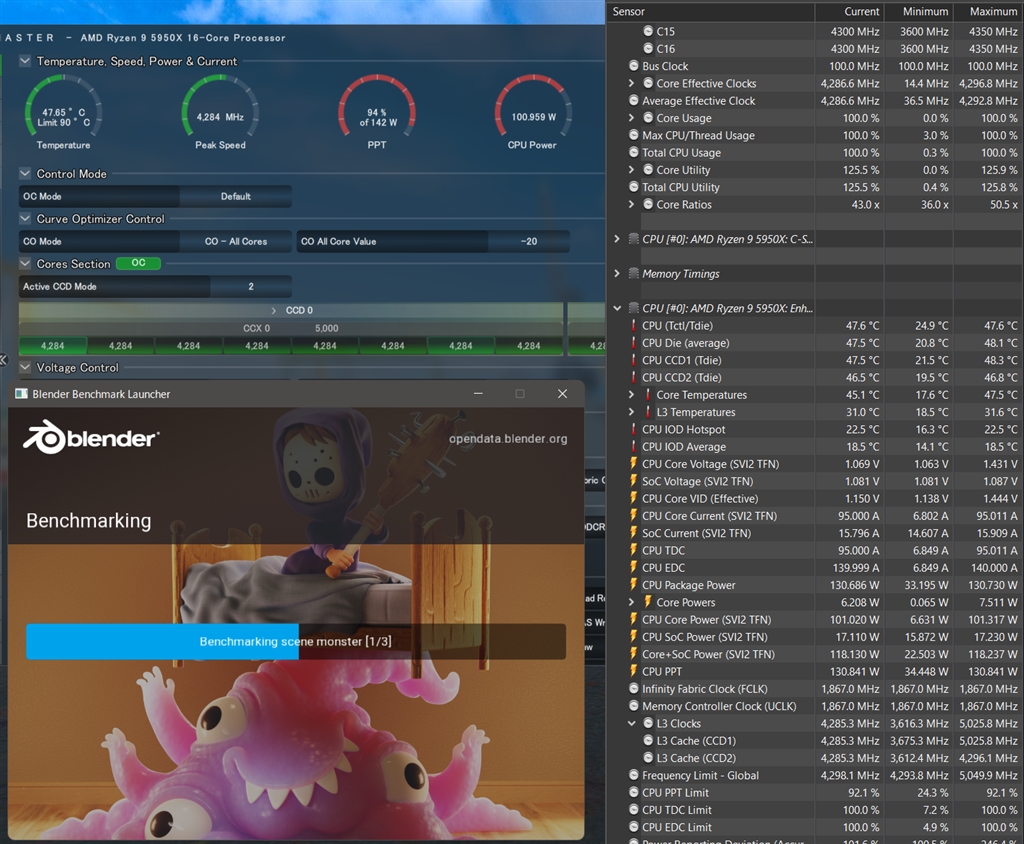The image size is (1024, 844).
Task: Click the Current column header
Action: [x=849, y=11]
